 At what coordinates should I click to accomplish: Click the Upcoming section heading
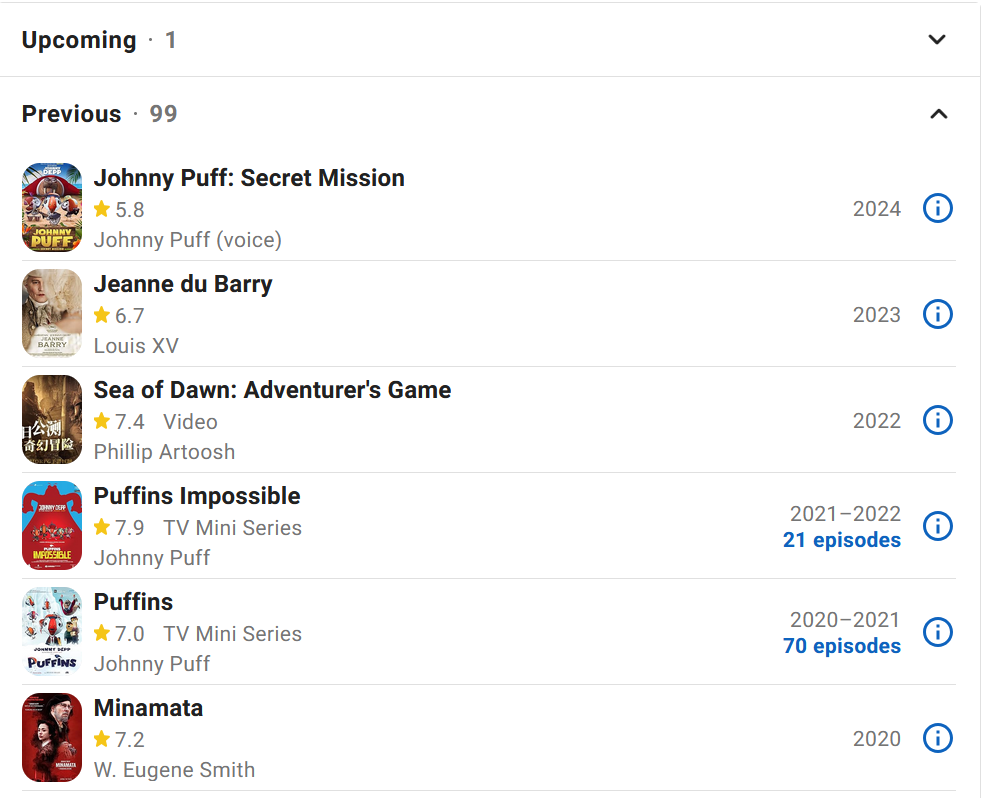[79, 40]
